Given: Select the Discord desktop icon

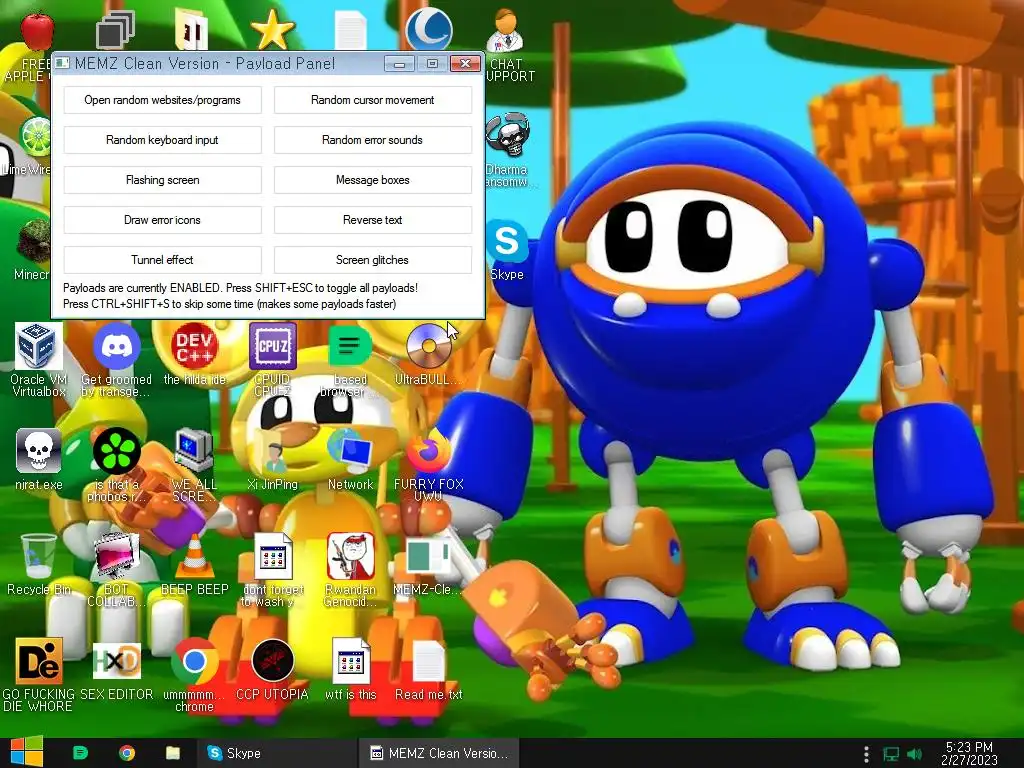Looking at the screenshot, I should [117, 346].
